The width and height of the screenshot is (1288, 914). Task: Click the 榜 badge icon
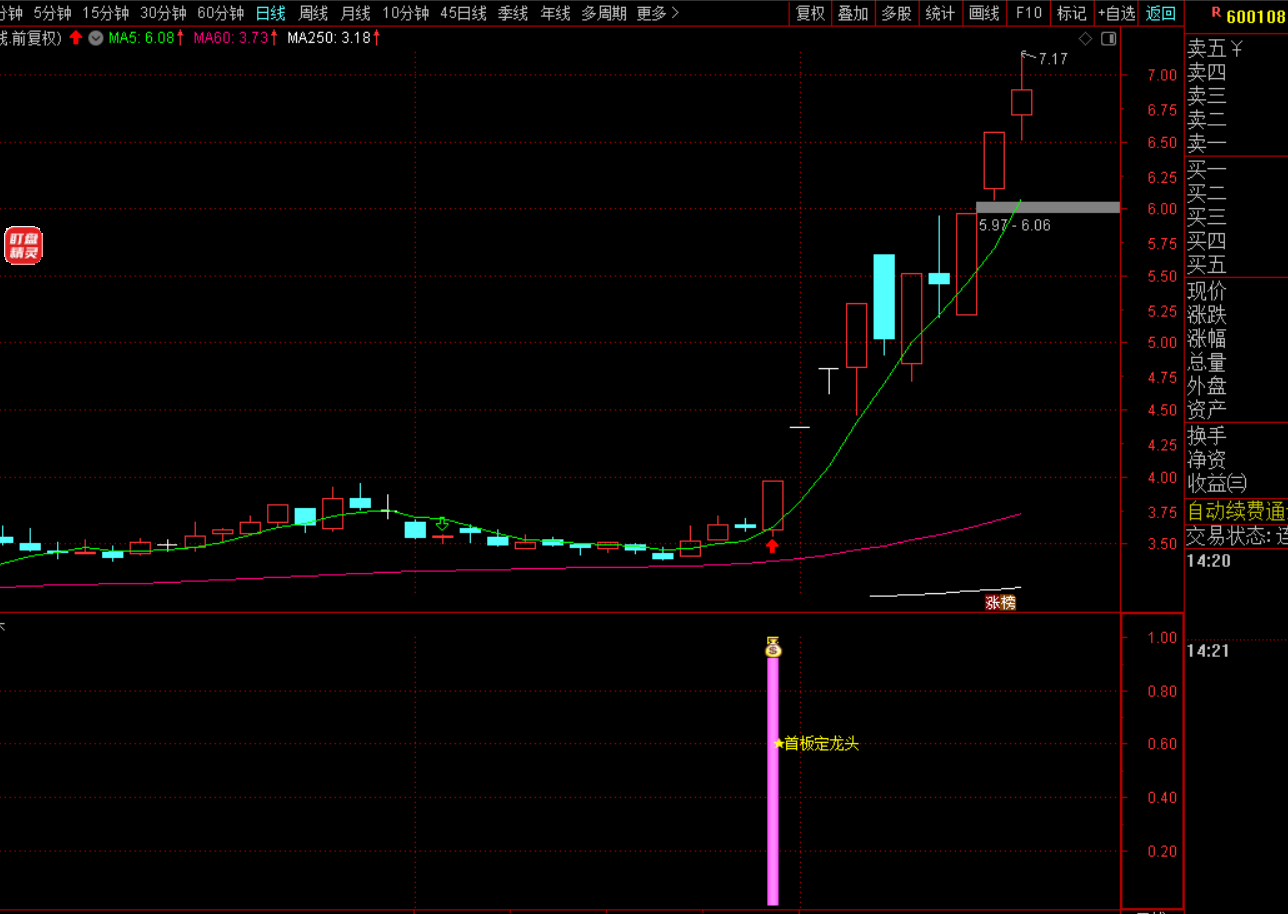pyautogui.click(x=1008, y=602)
